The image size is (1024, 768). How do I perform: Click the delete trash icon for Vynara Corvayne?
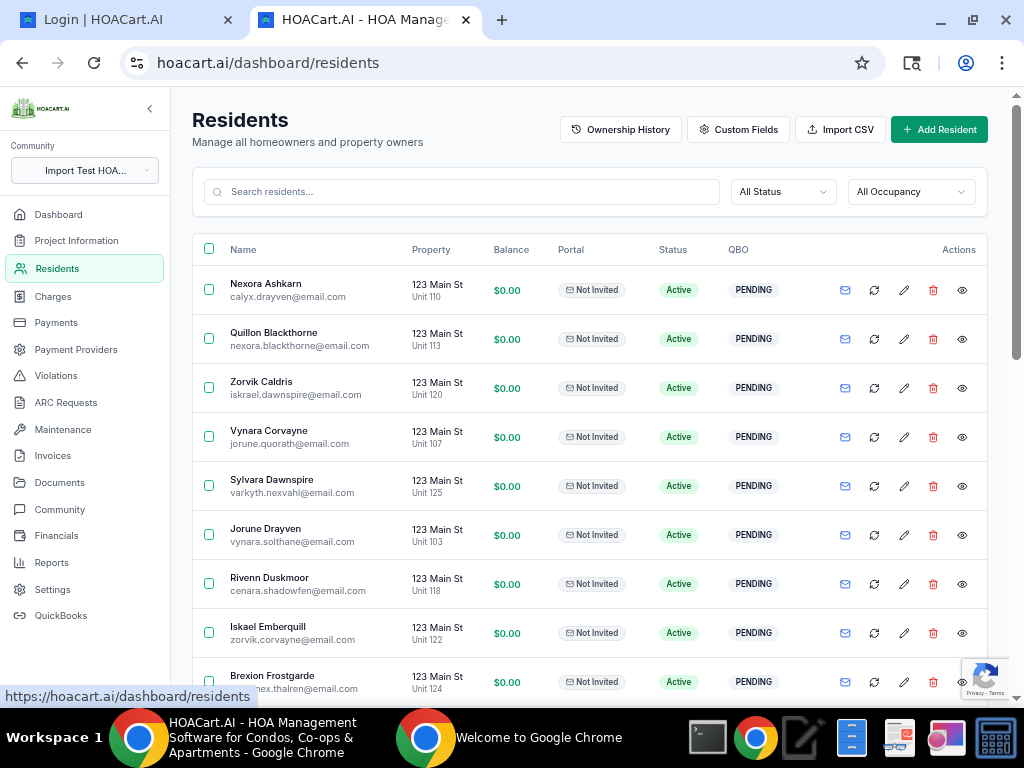click(x=933, y=437)
